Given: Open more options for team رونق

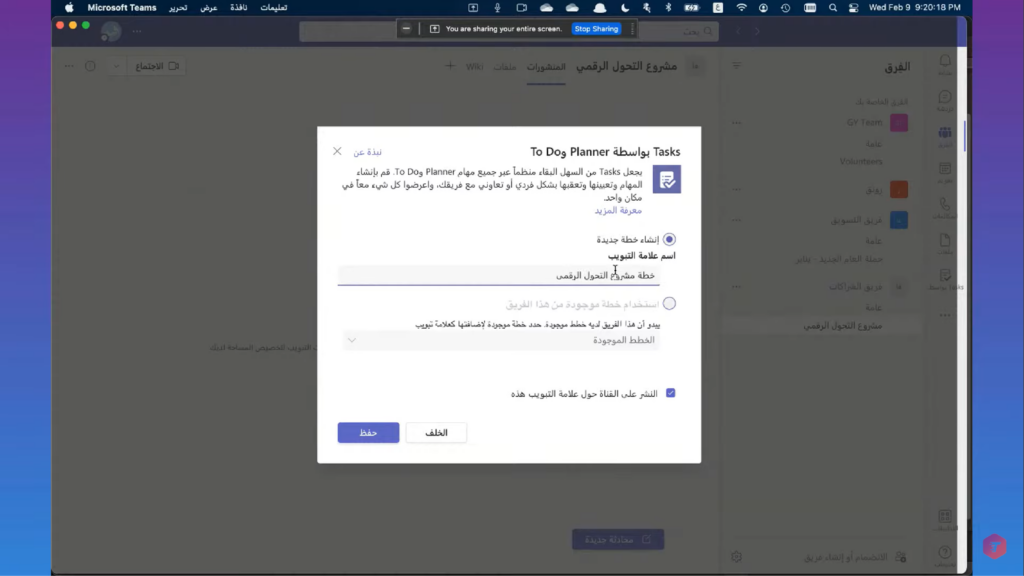Looking at the screenshot, I should tap(737, 189).
